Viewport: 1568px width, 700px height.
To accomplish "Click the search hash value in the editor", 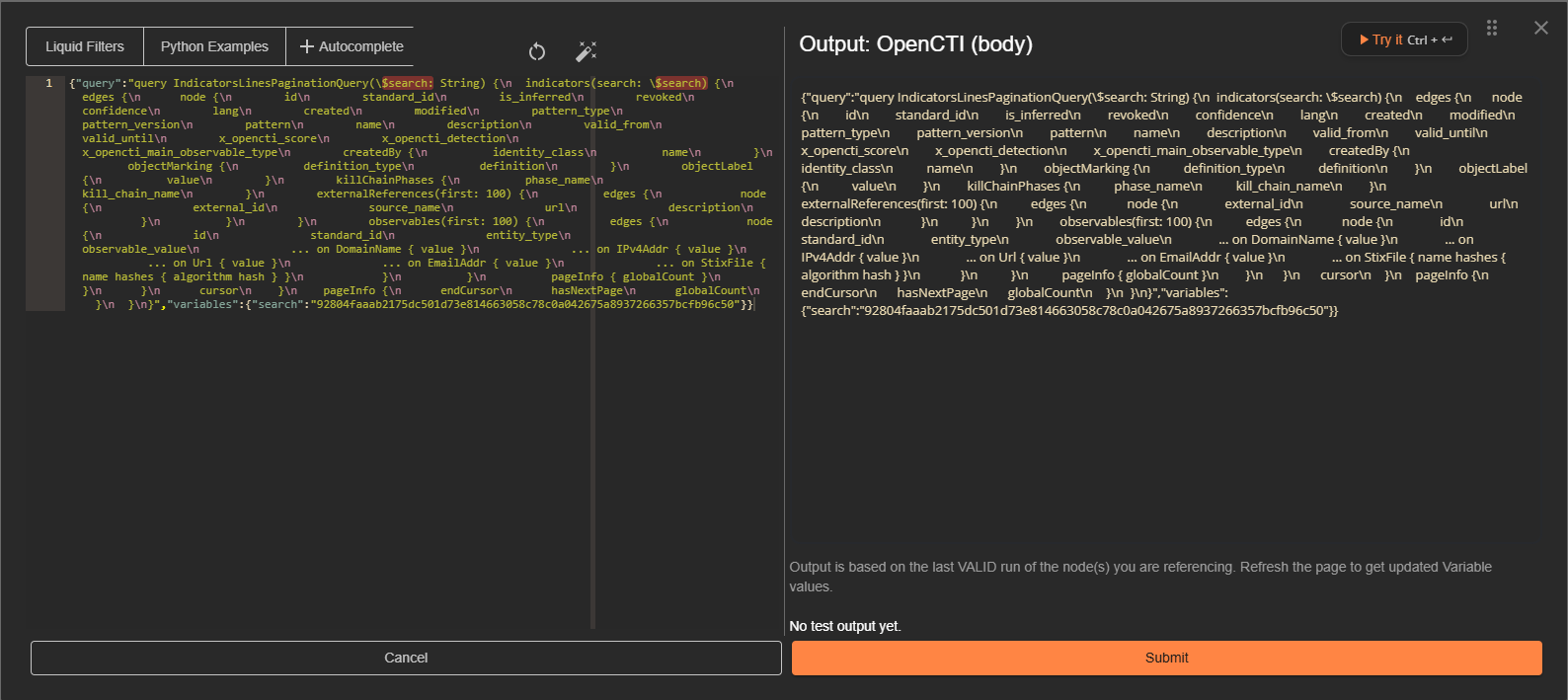I will [523, 304].
